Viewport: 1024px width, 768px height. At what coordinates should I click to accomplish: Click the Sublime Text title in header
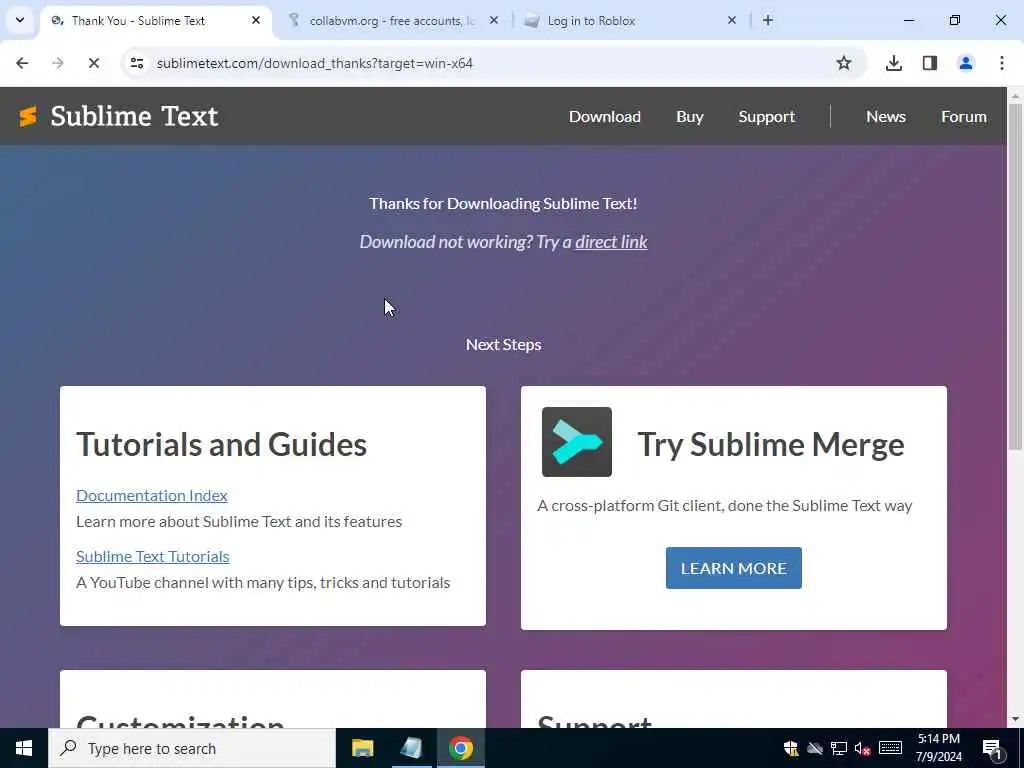pos(134,117)
